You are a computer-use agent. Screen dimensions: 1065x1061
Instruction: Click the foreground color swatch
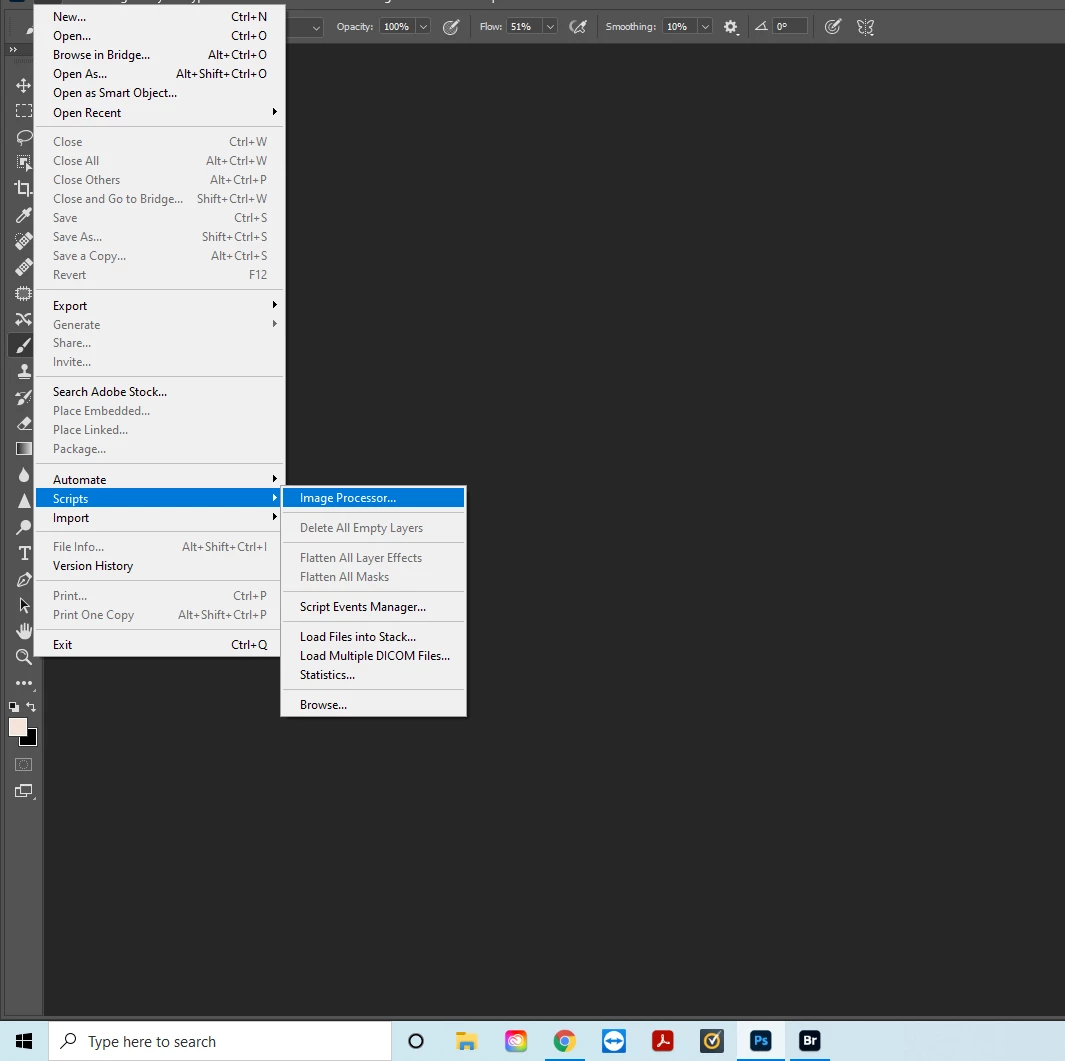(17, 726)
